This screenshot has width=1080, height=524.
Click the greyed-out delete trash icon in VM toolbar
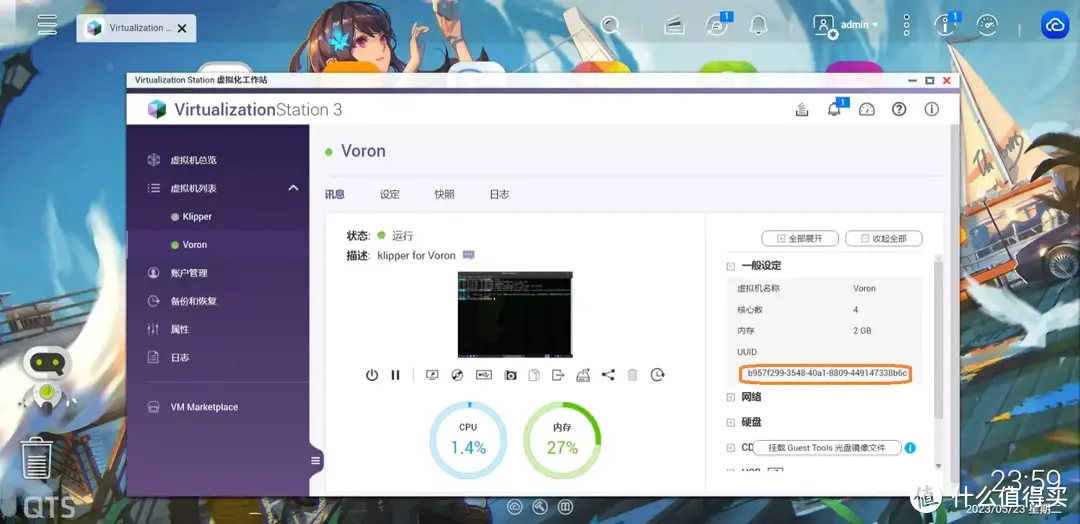point(633,375)
